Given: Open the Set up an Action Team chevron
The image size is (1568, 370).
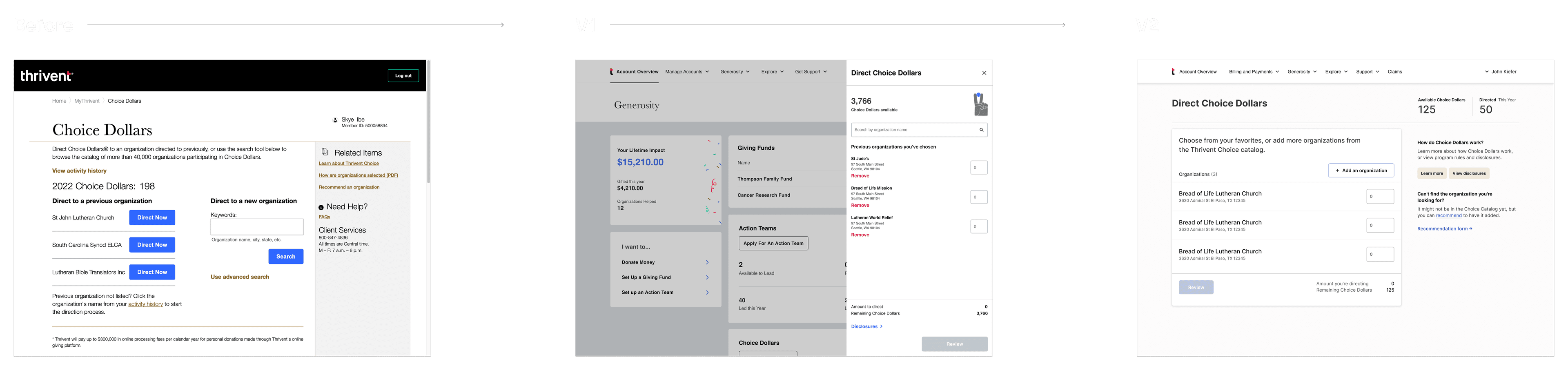Looking at the screenshot, I should [707, 293].
